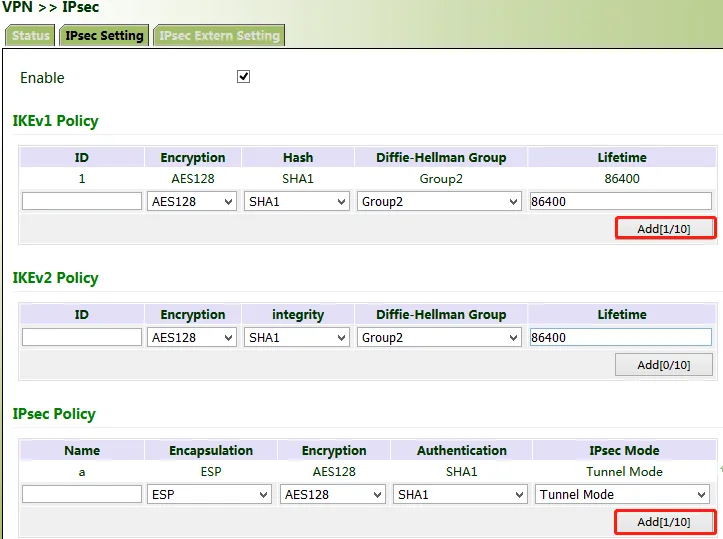Click Tunnel Mode value in IPsec policy row
Viewport: 723px width, 539px height.
point(624,472)
